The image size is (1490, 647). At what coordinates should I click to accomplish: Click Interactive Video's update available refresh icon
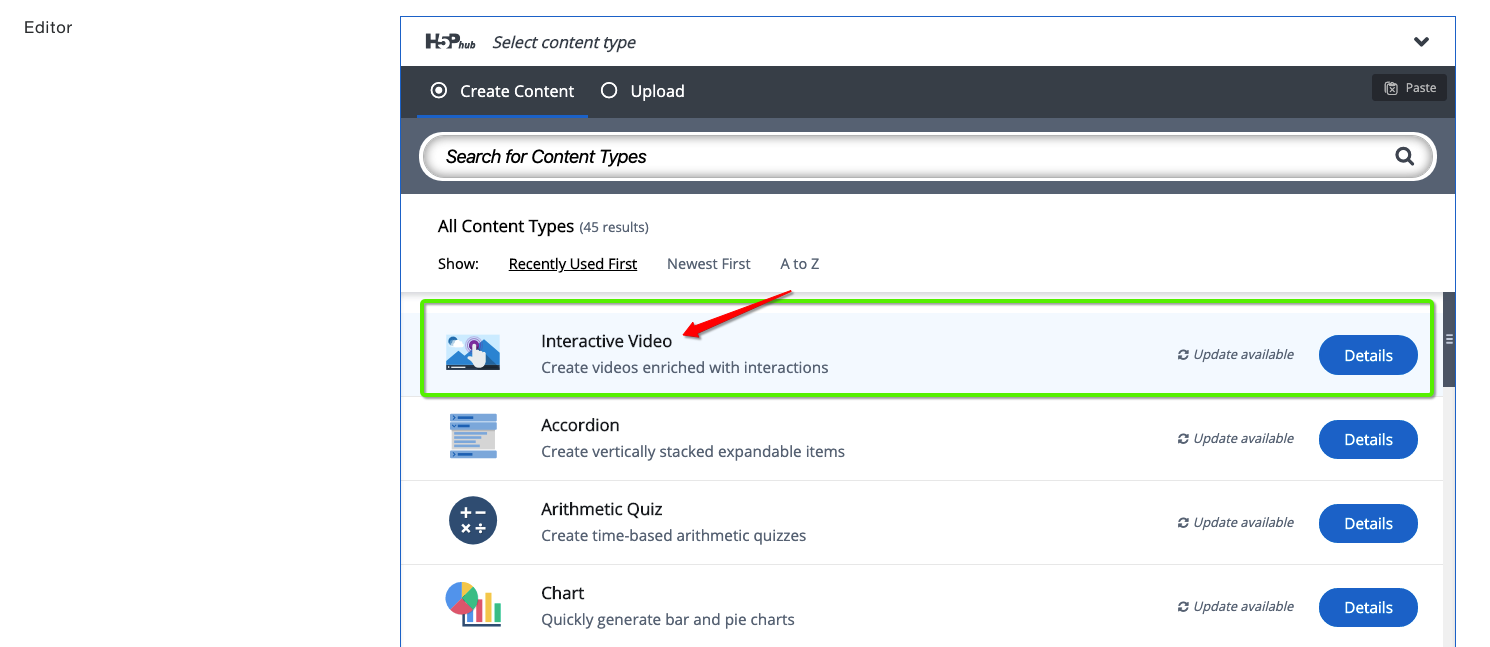[1183, 355]
